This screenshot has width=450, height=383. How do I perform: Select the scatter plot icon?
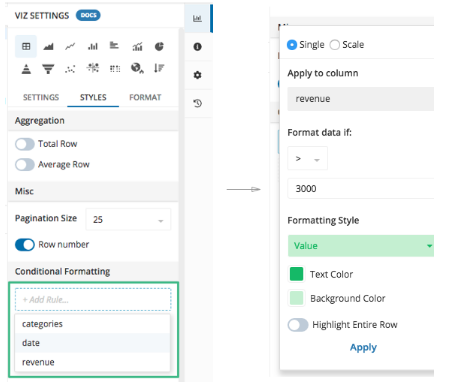(70, 69)
